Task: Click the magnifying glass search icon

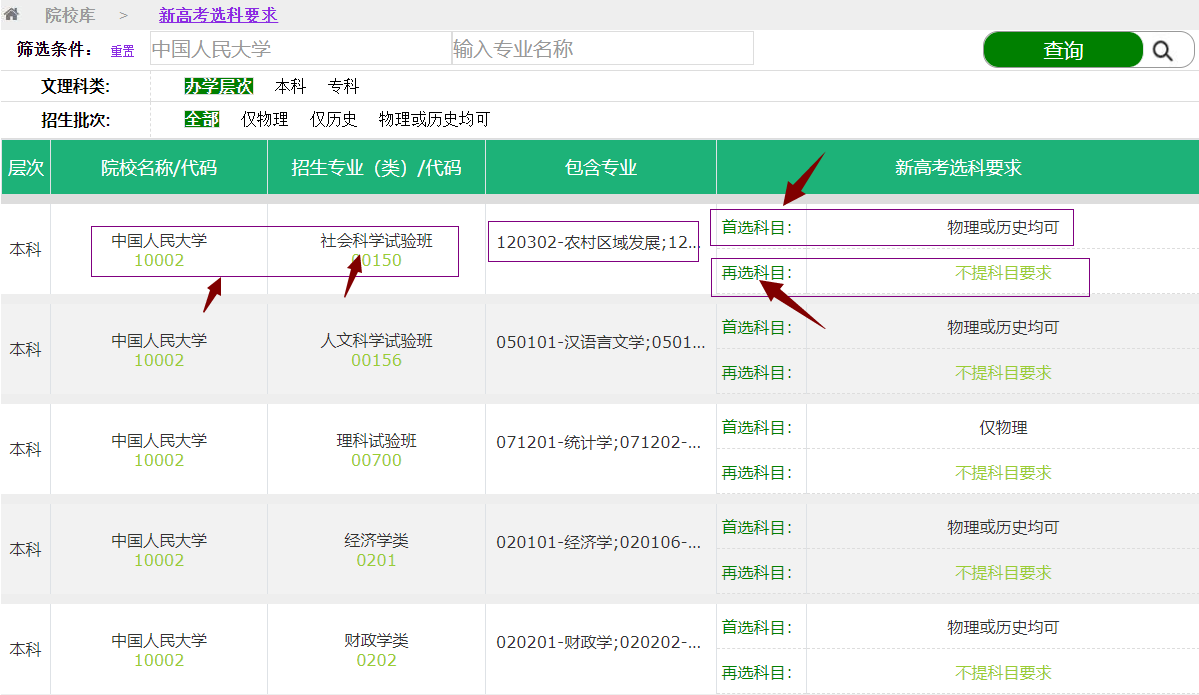Action: click(x=1161, y=50)
